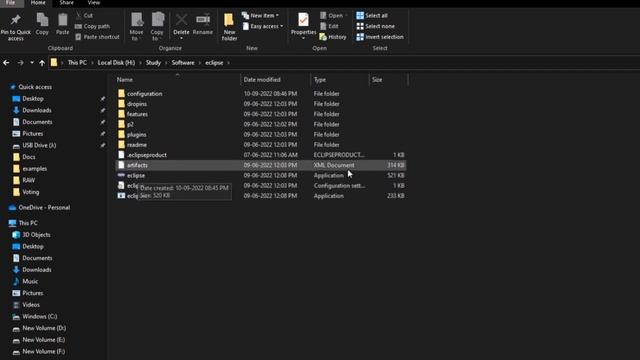The width and height of the screenshot is (640, 360).
Task: Click the Copy ribbon icon
Action: tap(42, 24)
